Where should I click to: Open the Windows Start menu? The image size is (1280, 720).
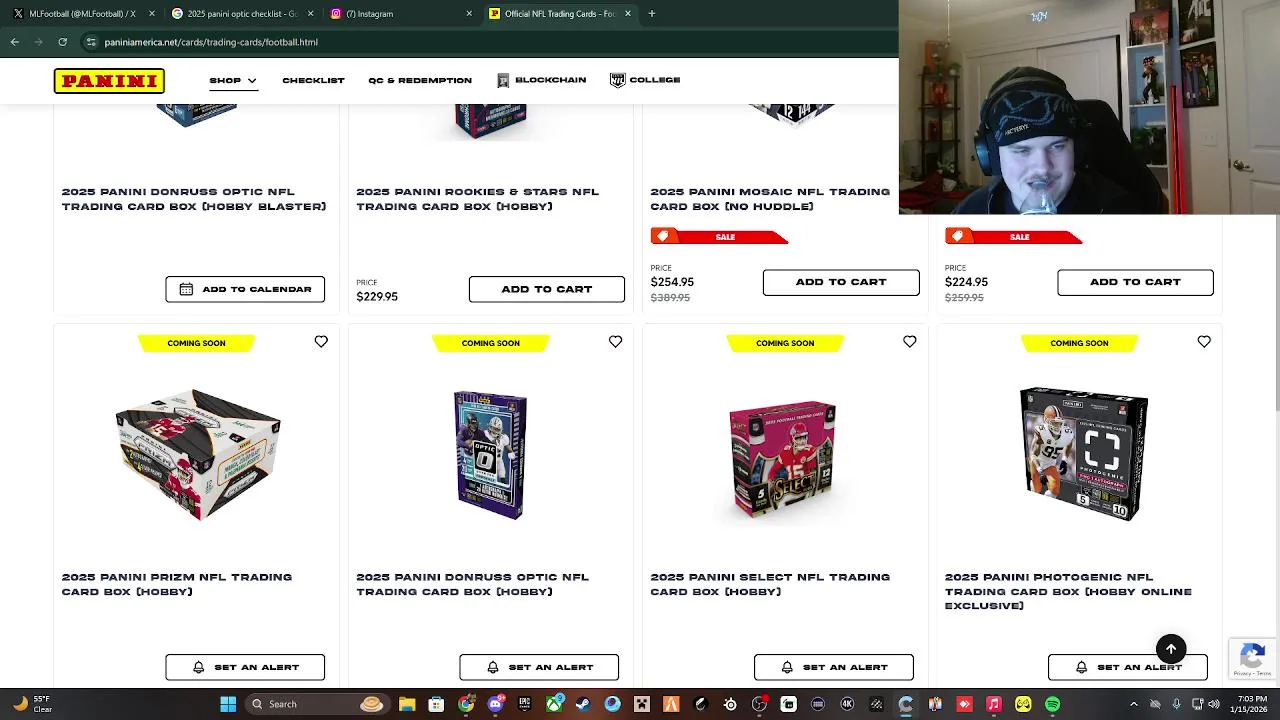pyautogui.click(x=228, y=704)
